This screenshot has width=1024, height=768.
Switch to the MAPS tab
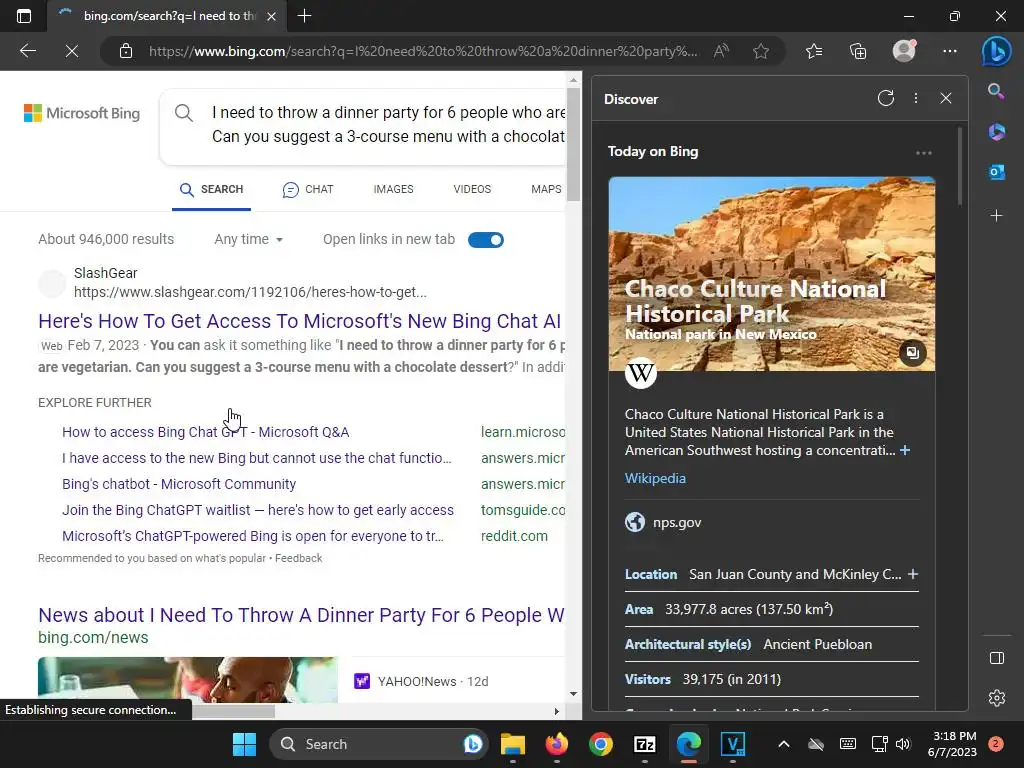pos(546,189)
